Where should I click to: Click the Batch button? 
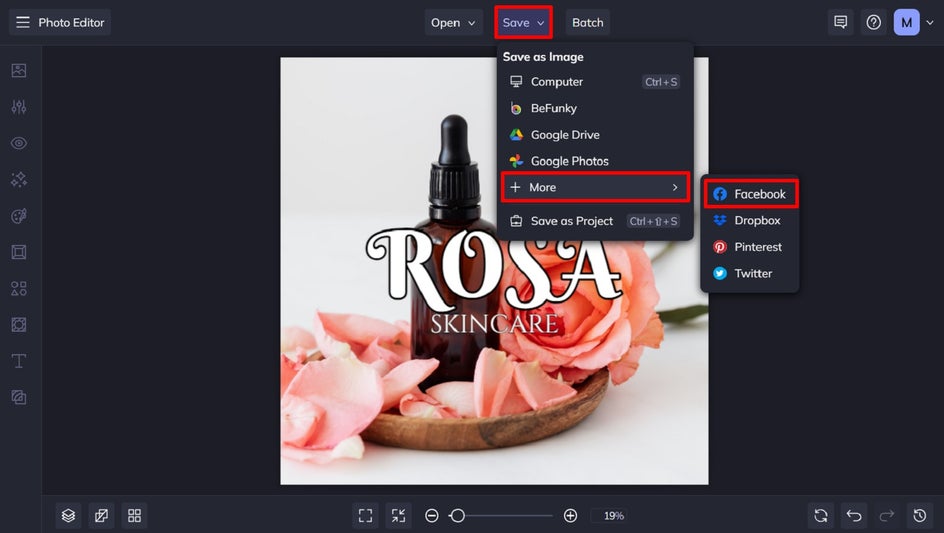tap(588, 22)
